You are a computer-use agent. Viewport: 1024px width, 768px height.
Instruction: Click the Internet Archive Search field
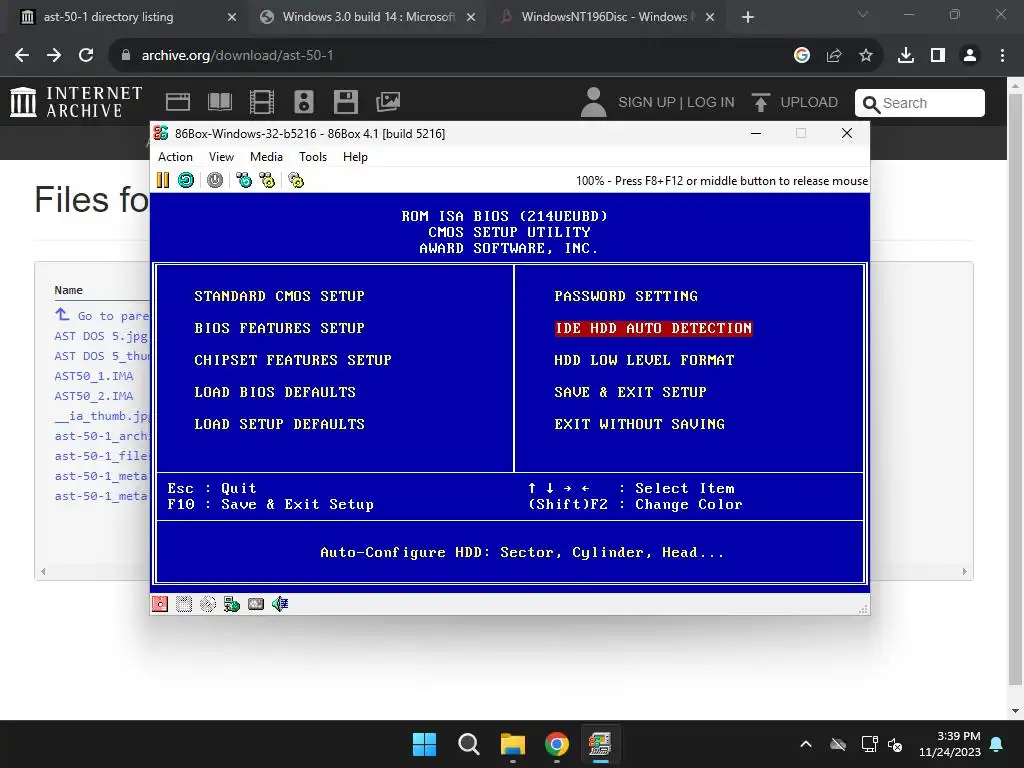[x=920, y=103]
